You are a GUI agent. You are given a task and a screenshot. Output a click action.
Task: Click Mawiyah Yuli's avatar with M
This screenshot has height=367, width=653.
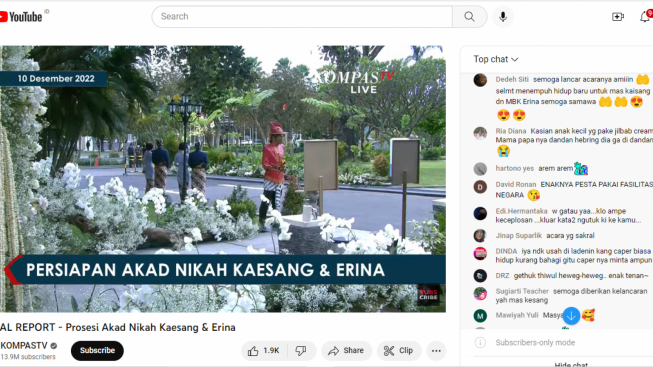(x=480, y=315)
